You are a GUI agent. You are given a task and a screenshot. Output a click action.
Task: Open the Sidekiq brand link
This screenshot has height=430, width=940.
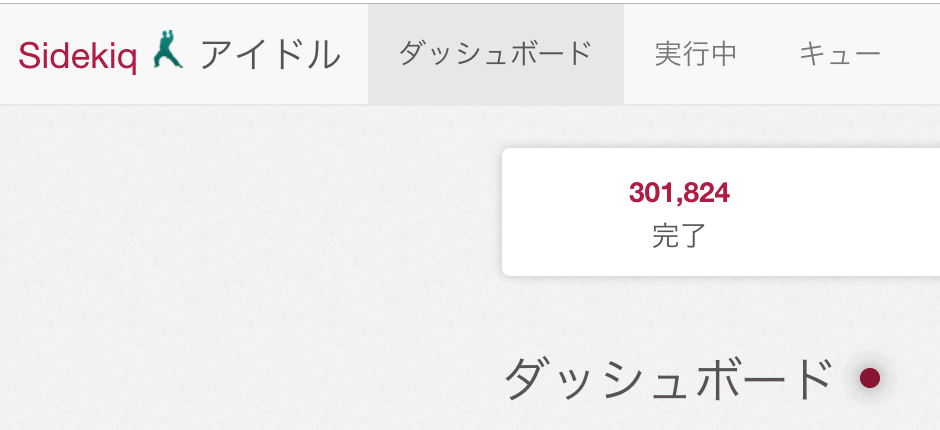tap(77, 55)
